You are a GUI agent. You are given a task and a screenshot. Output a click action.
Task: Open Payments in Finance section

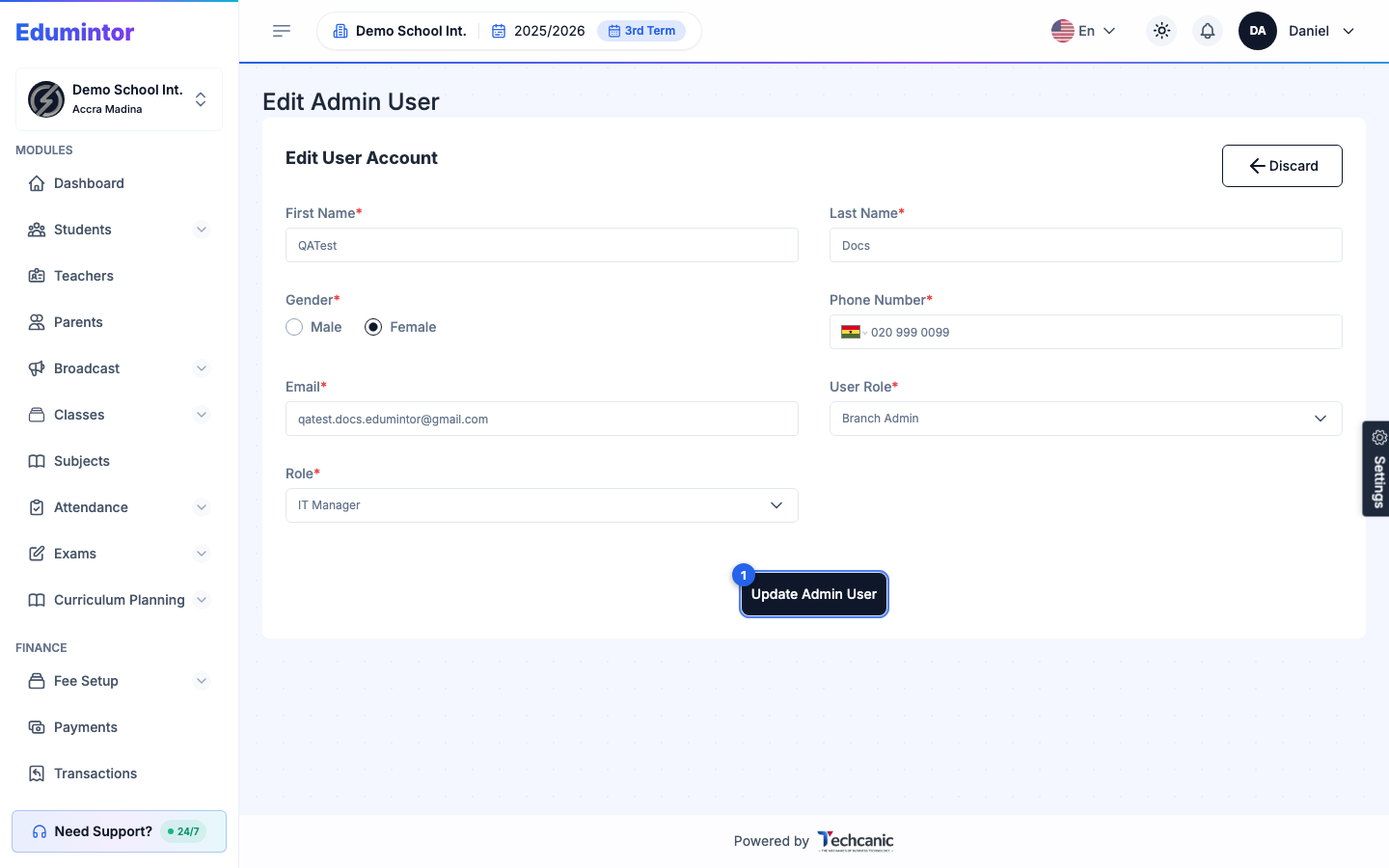point(119,727)
